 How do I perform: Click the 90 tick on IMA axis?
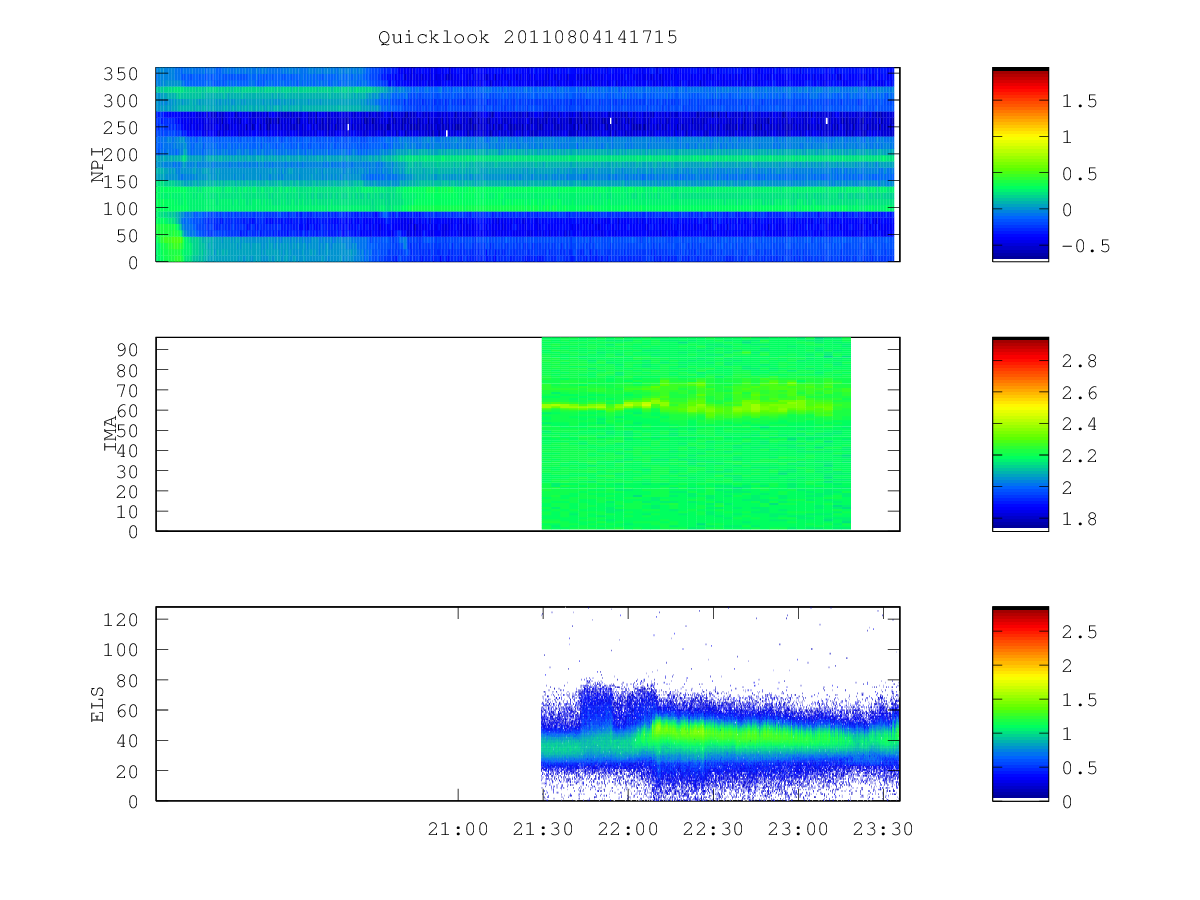(127, 349)
